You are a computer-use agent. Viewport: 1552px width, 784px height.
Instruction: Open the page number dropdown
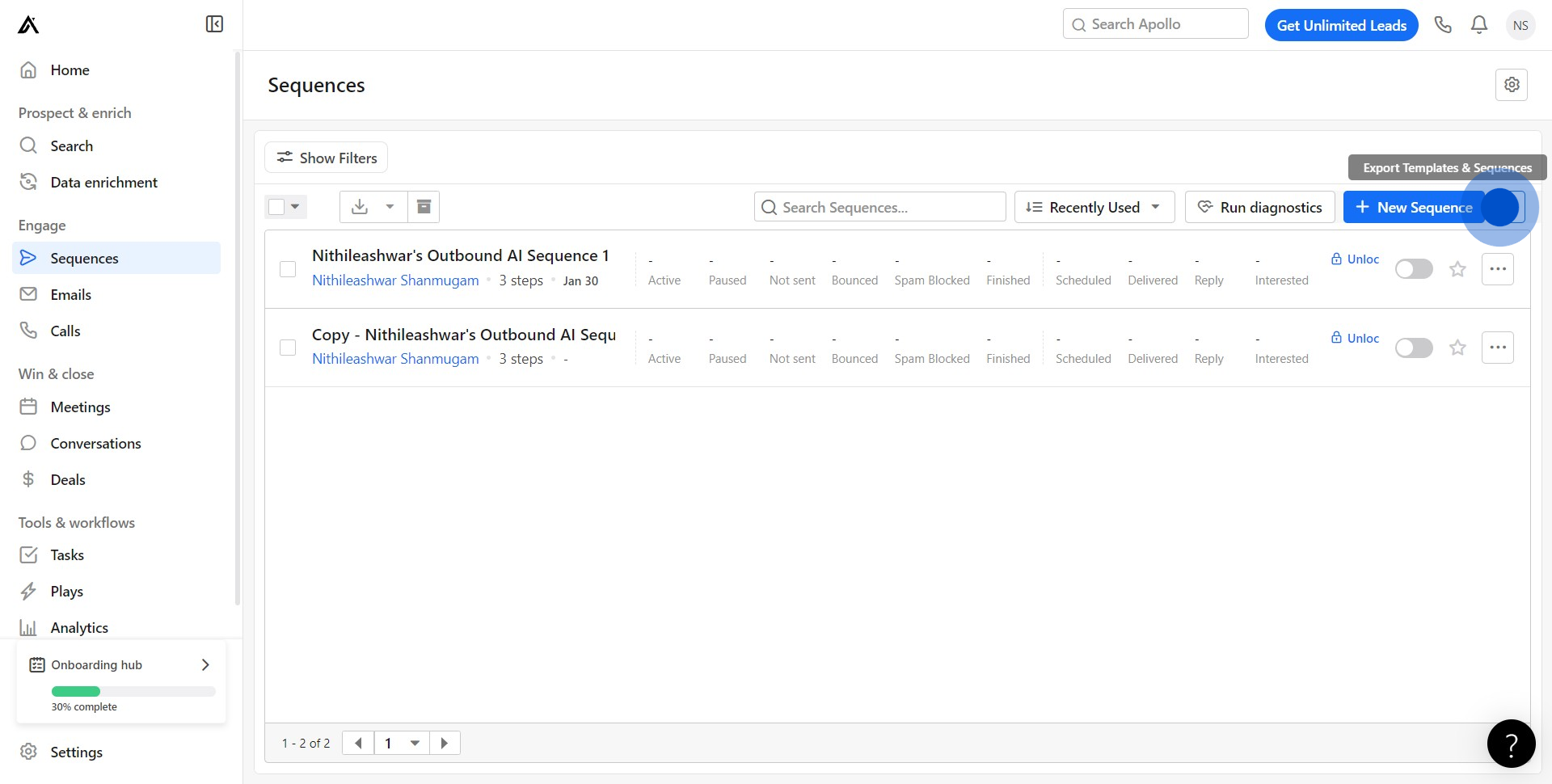(x=414, y=743)
